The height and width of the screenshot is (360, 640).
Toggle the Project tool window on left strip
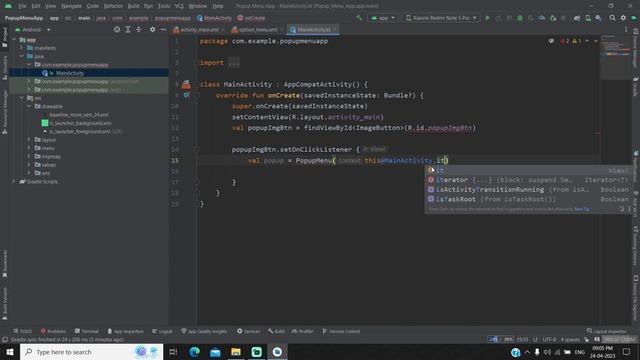click(5, 38)
